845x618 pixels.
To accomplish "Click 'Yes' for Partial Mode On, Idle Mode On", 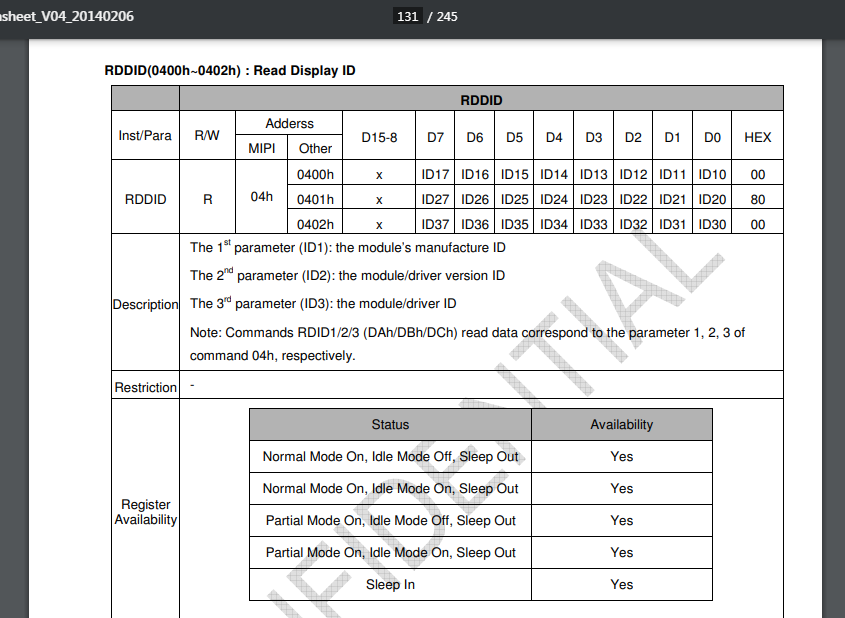I will point(621,552).
